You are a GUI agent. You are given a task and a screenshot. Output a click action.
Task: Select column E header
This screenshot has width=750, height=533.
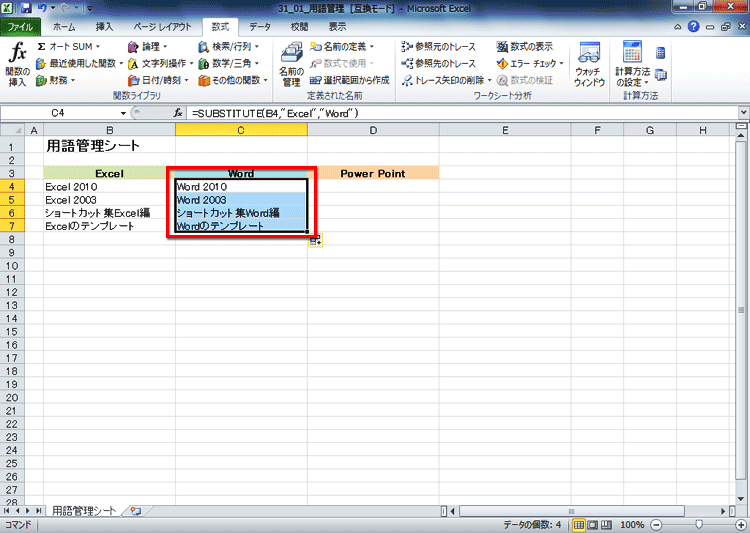[x=505, y=130]
